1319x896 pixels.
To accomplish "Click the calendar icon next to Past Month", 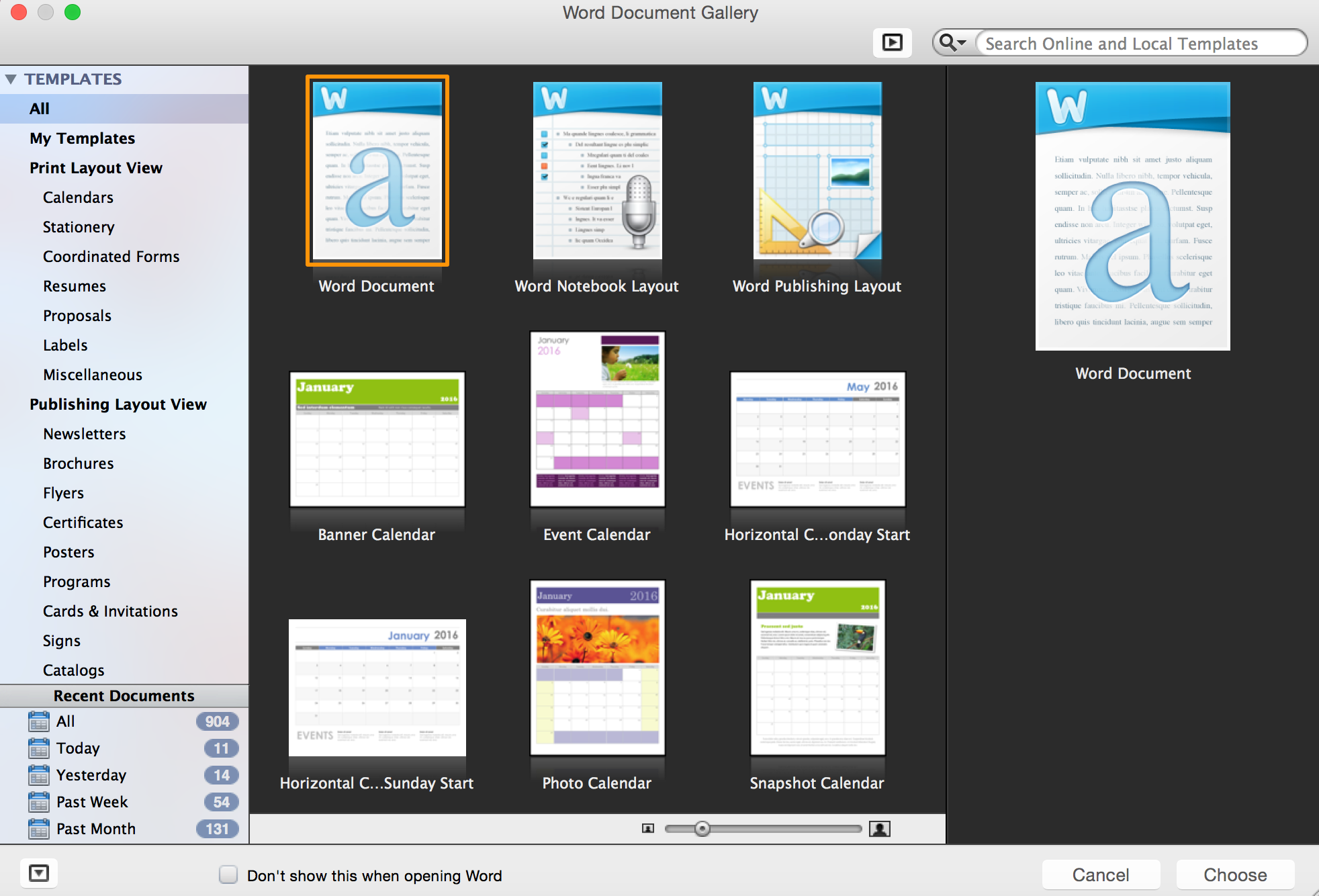I will [38, 829].
